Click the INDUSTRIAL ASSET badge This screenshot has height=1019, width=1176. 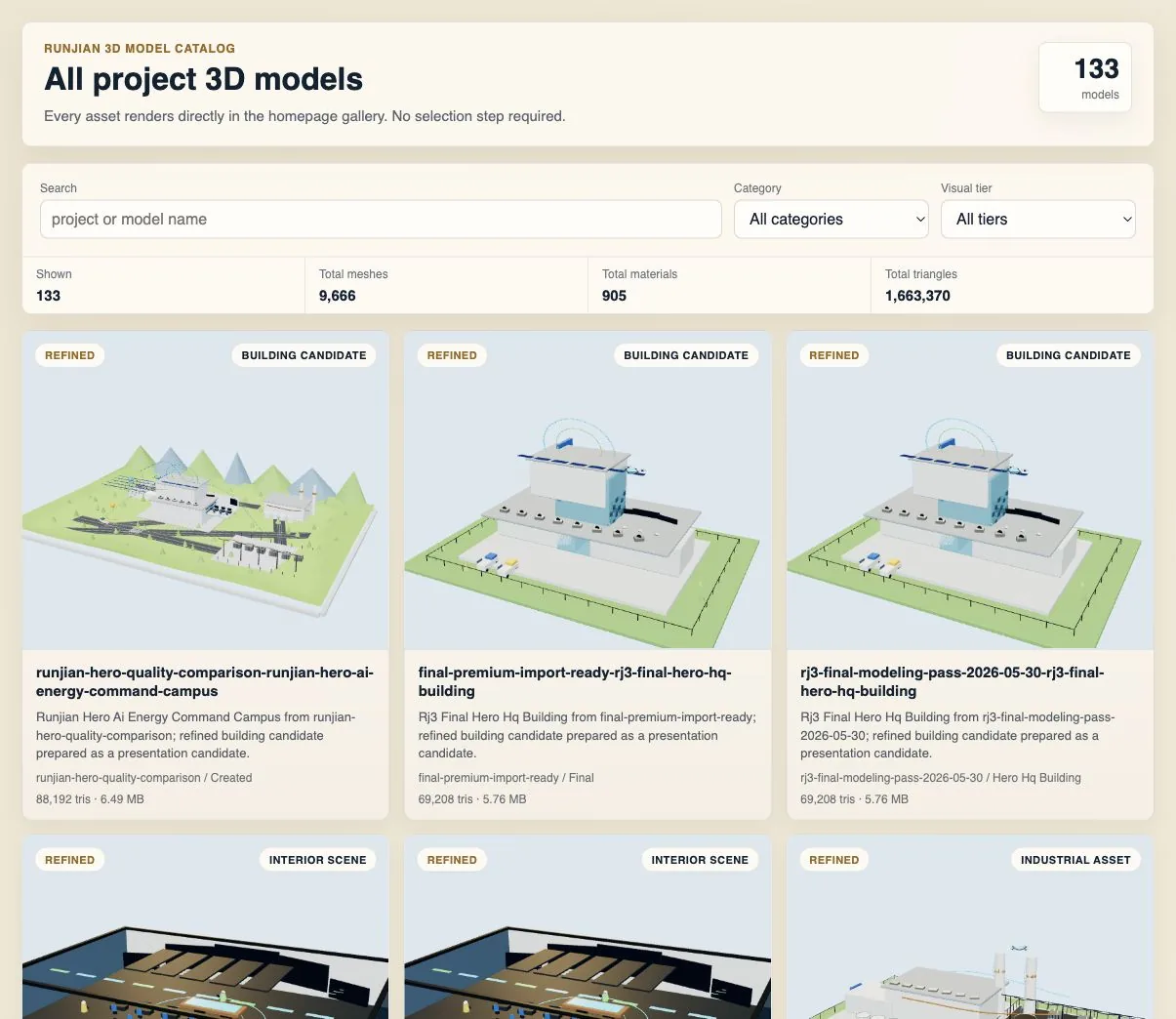pyautogui.click(x=1075, y=860)
